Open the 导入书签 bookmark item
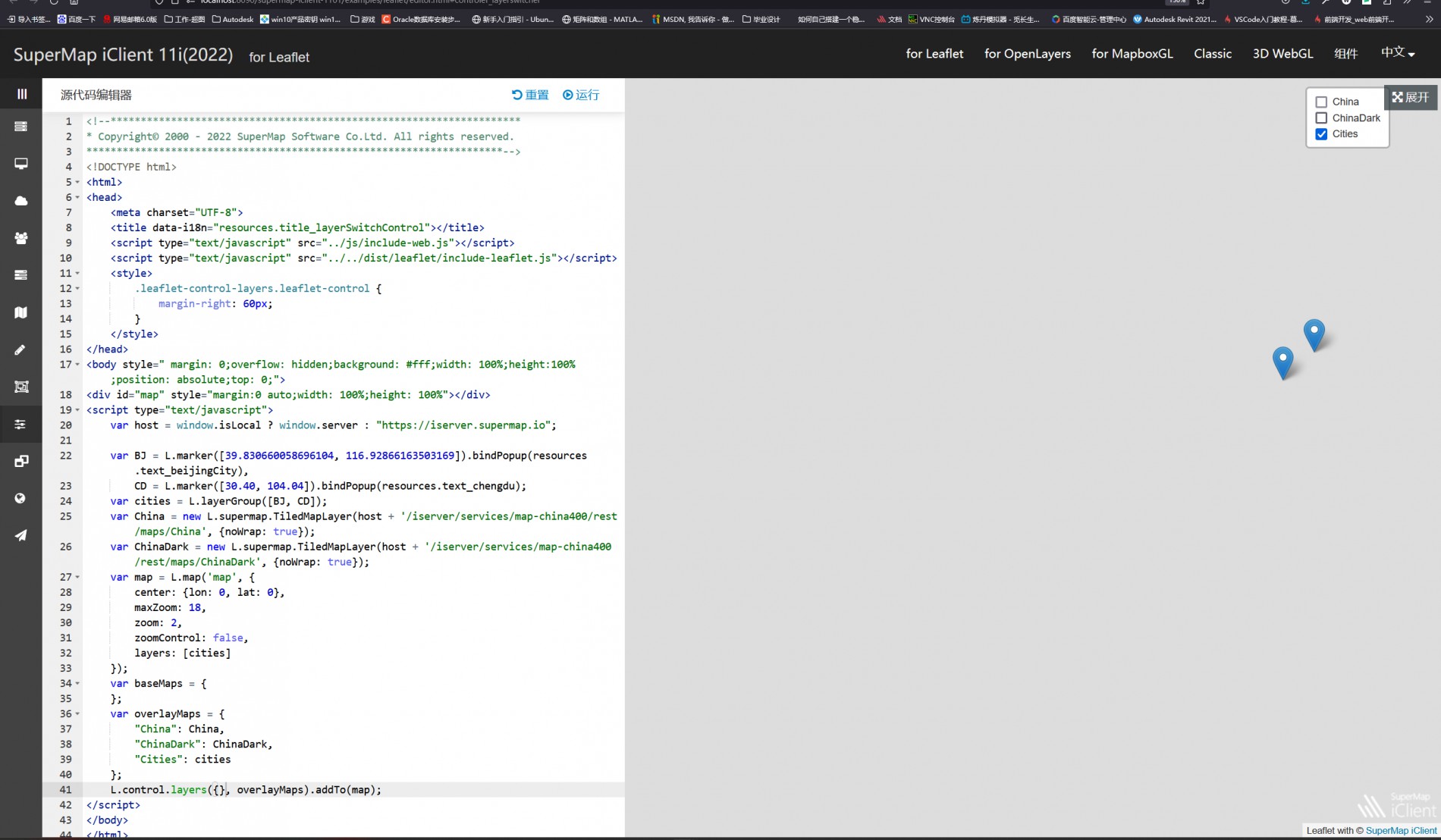Image resolution: width=1441 pixels, height=840 pixels. pyautogui.click(x=29, y=19)
